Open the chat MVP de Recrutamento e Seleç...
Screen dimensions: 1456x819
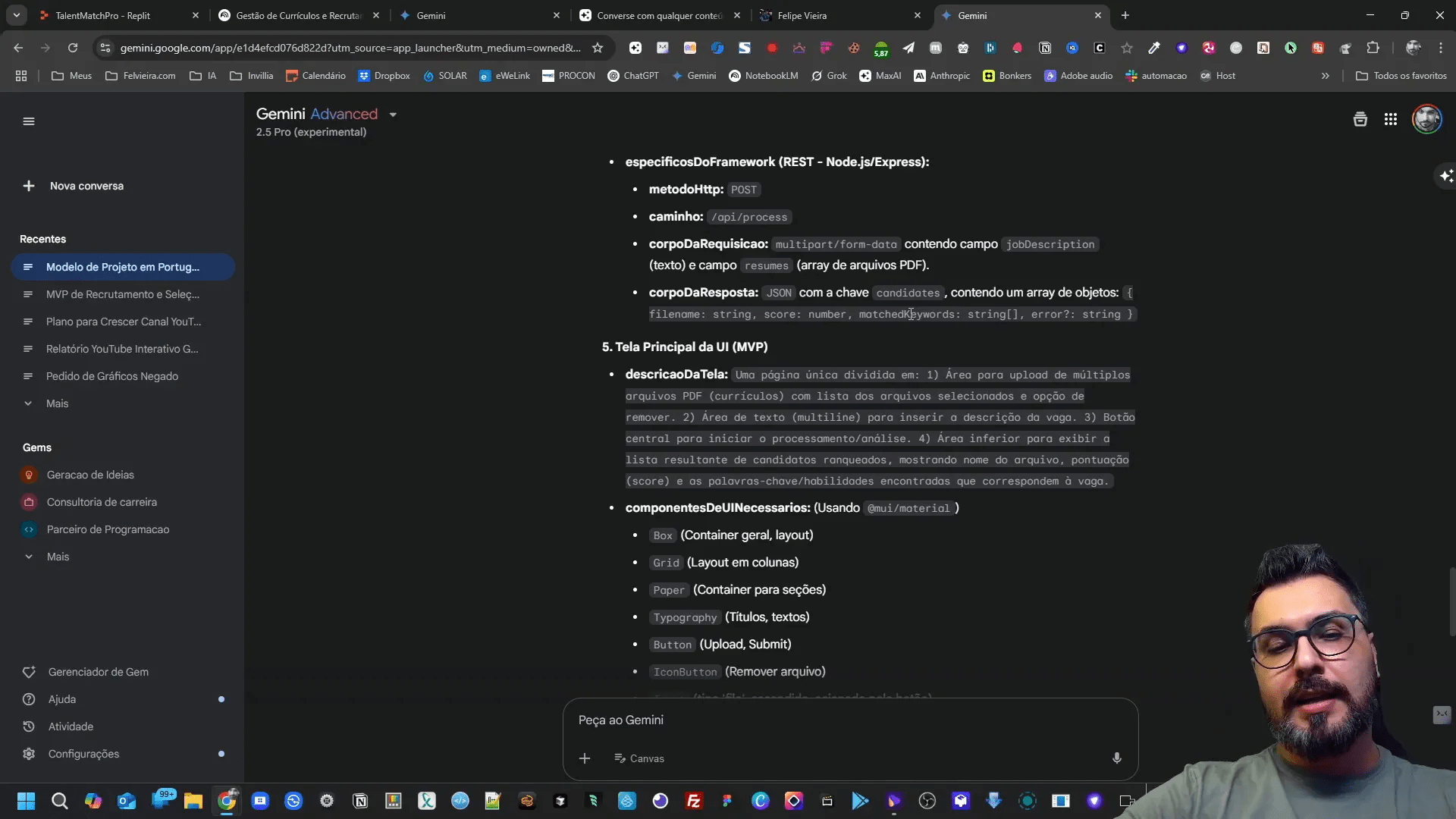(123, 294)
